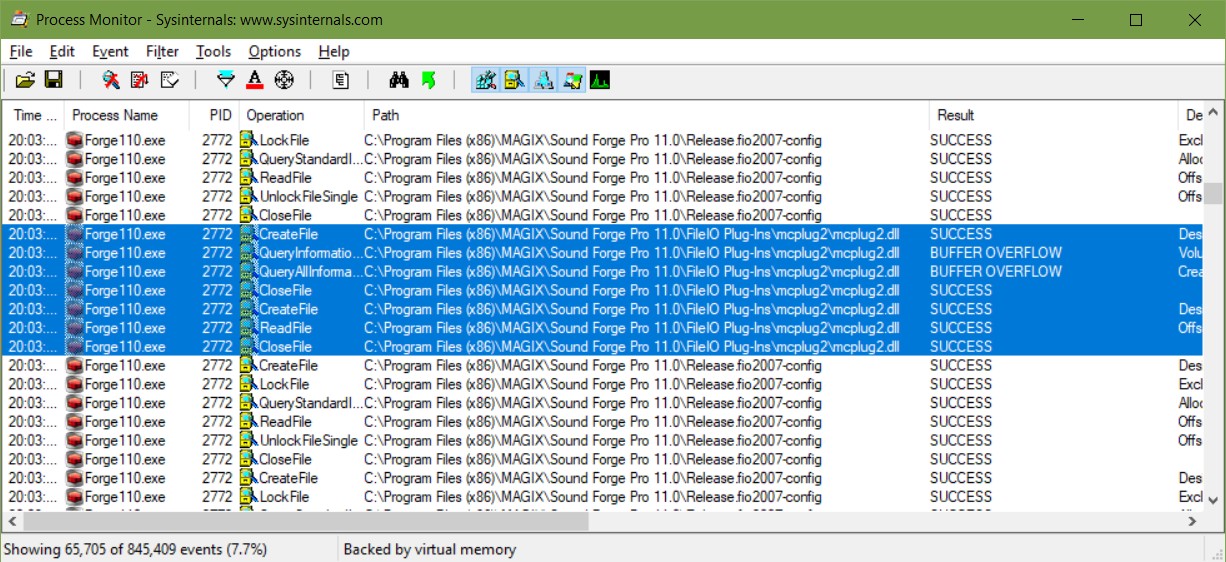Open the Help menu
This screenshot has height=562, width=1226.
coord(334,51)
